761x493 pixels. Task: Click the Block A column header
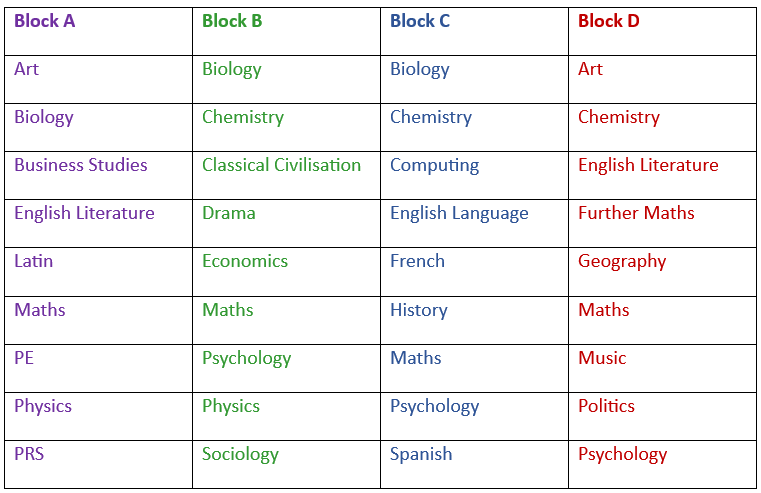coord(44,21)
